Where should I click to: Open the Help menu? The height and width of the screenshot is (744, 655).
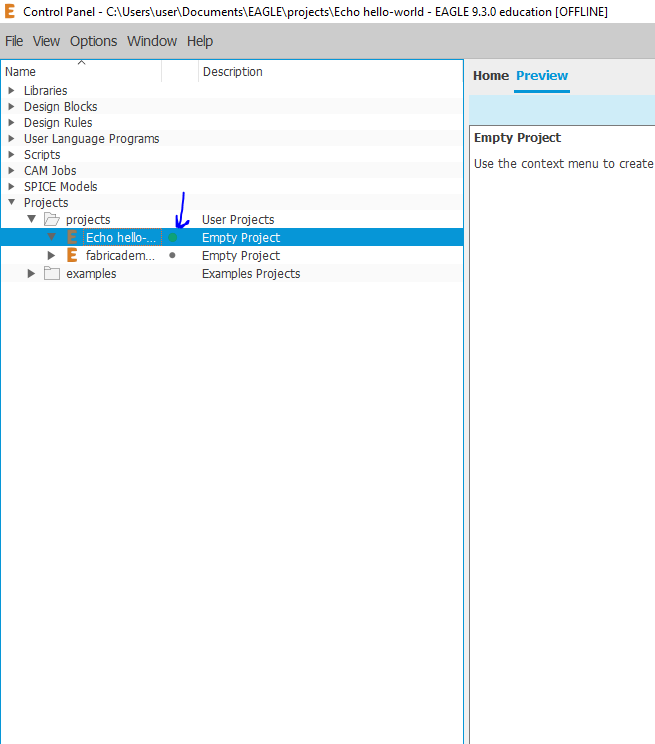coord(200,41)
